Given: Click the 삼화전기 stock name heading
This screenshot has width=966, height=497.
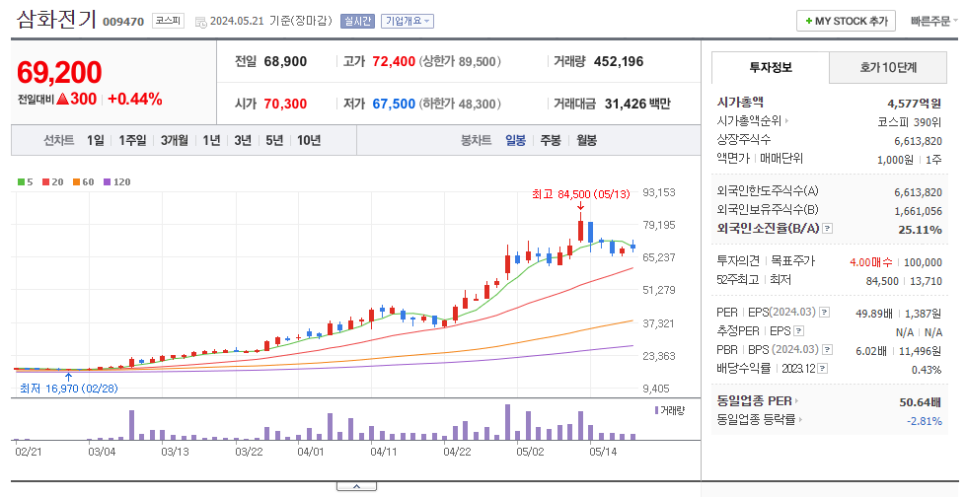Looking at the screenshot, I should pyautogui.click(x=56, y=20).
